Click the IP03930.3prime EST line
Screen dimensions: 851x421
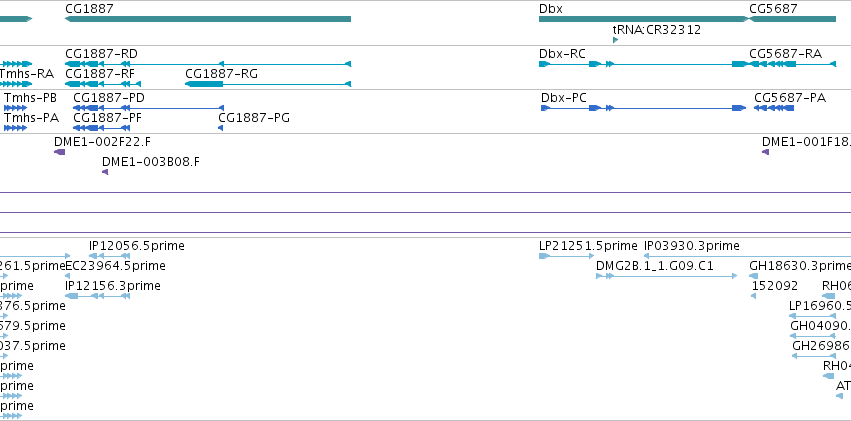[747, 256]
